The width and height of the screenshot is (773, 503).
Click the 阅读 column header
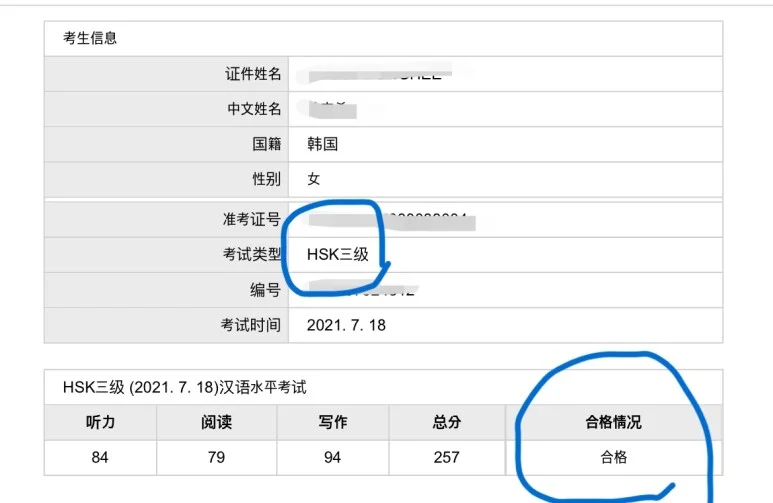point(216,422)
